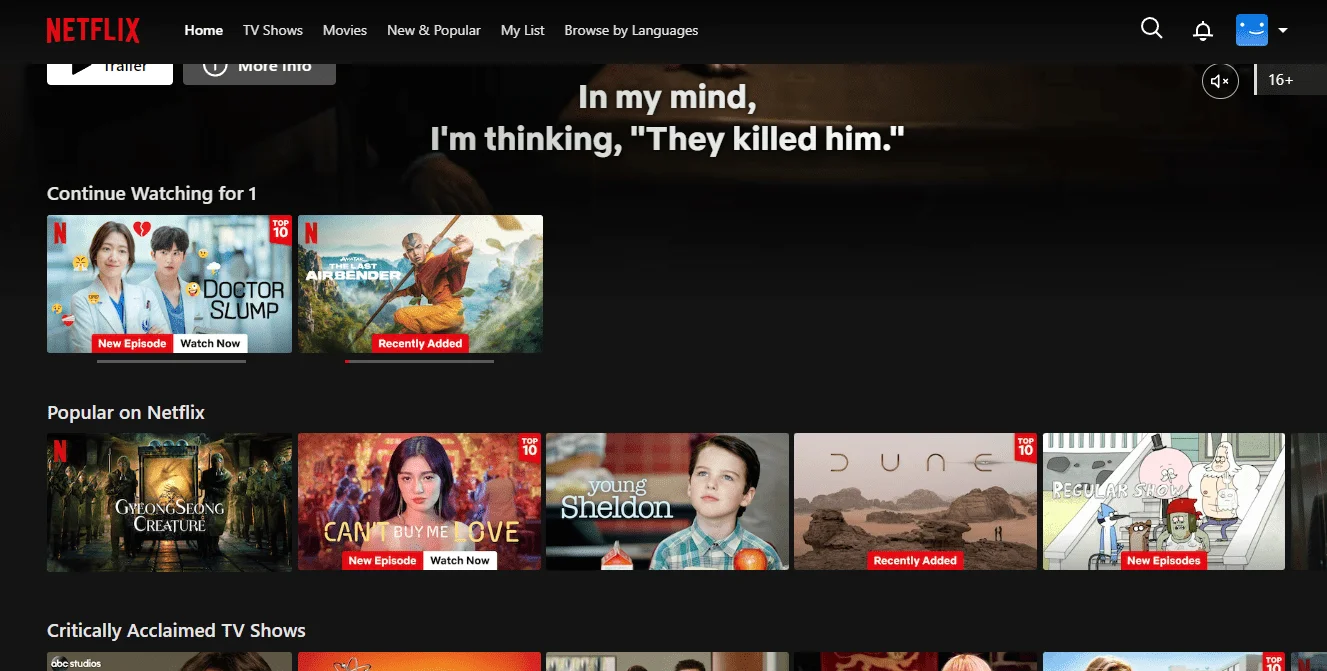Click Netflix N logo on Last Airbender card
The width and height of the screenshot is (1327, 671).
click(x=311, y=232)
